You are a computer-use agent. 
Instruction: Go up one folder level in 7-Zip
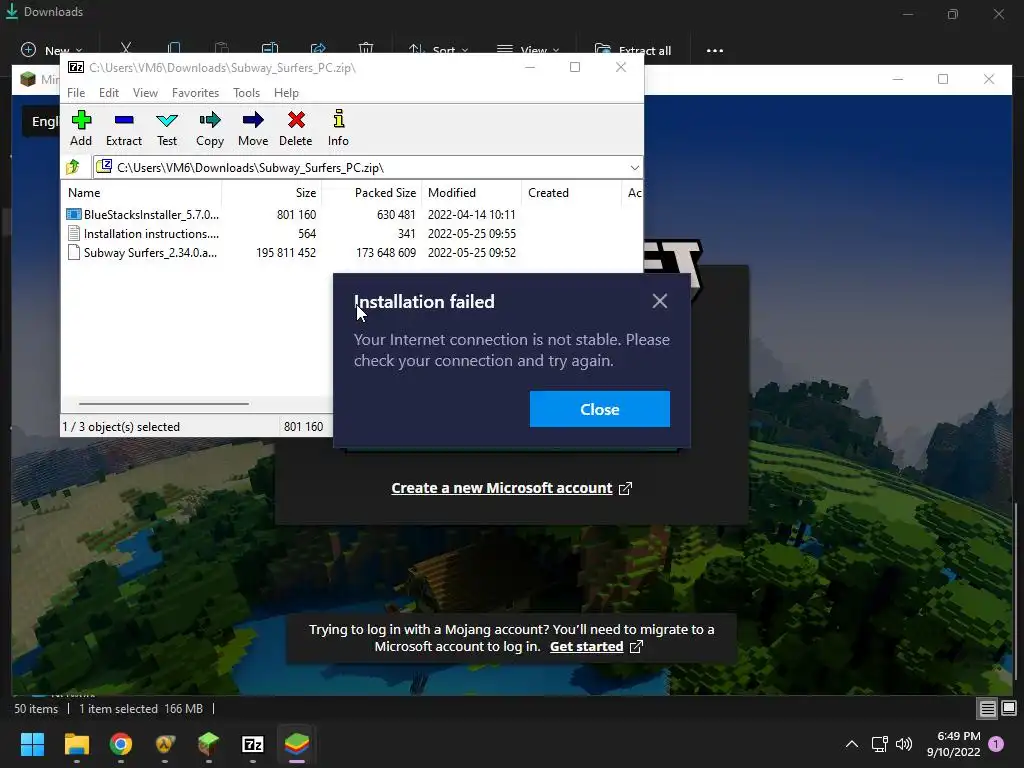coord(73,168)
